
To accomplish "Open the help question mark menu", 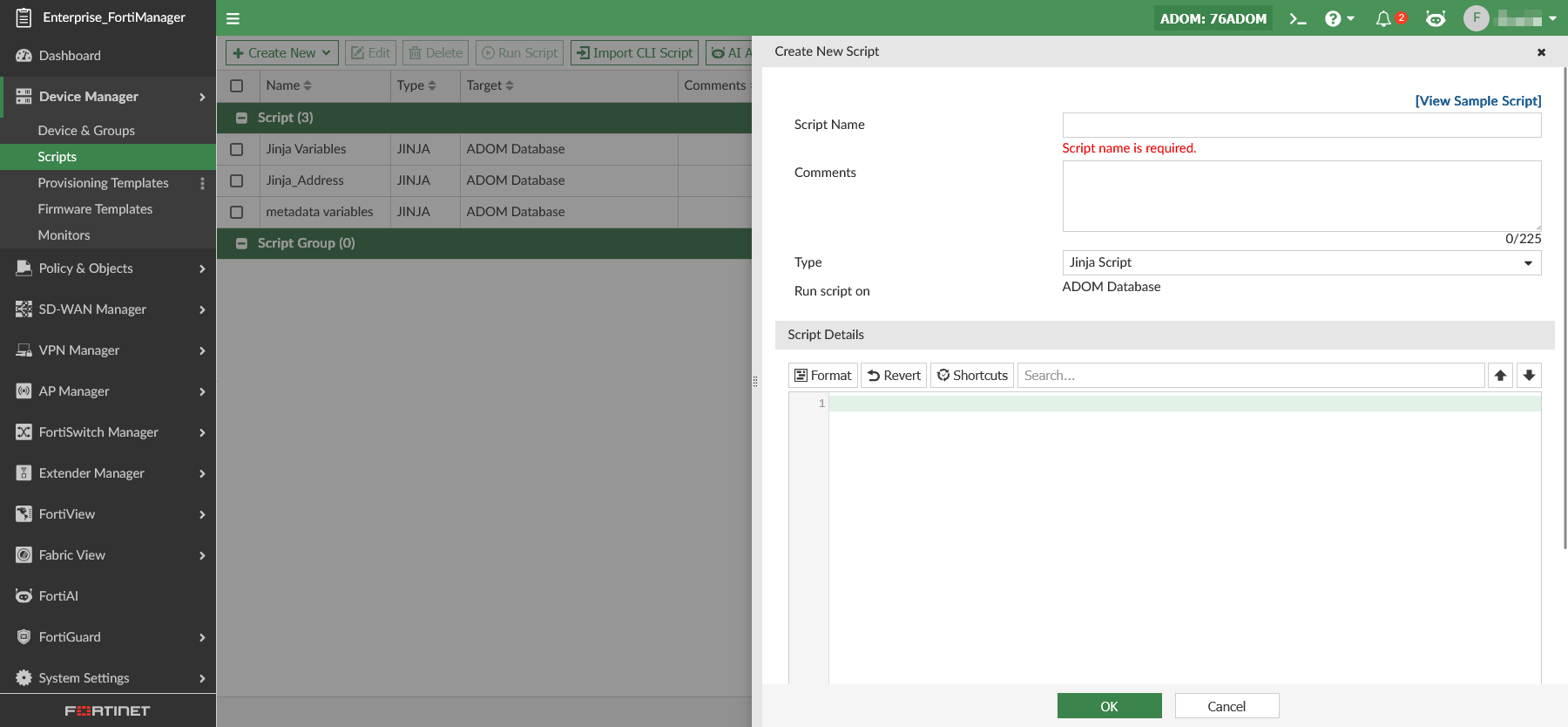I will click(x=1338, y=18).
